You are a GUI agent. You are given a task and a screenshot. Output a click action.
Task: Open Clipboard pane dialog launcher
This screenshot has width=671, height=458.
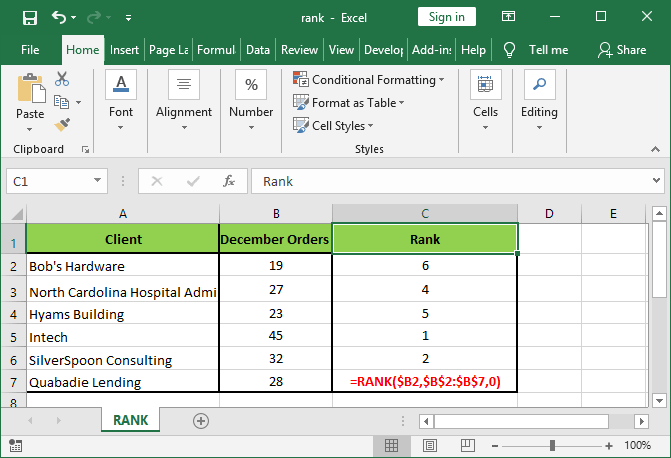pos(86,149)
